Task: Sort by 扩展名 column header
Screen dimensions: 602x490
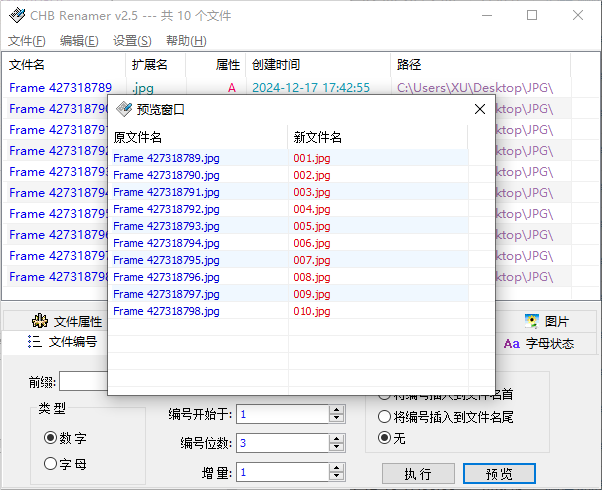Action: [155, 65]
